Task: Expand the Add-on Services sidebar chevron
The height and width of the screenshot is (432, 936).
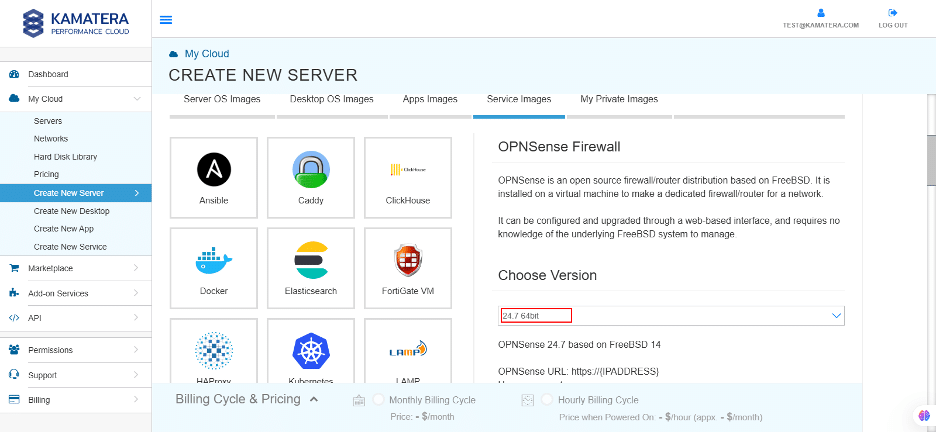Action: click(137, 293)
